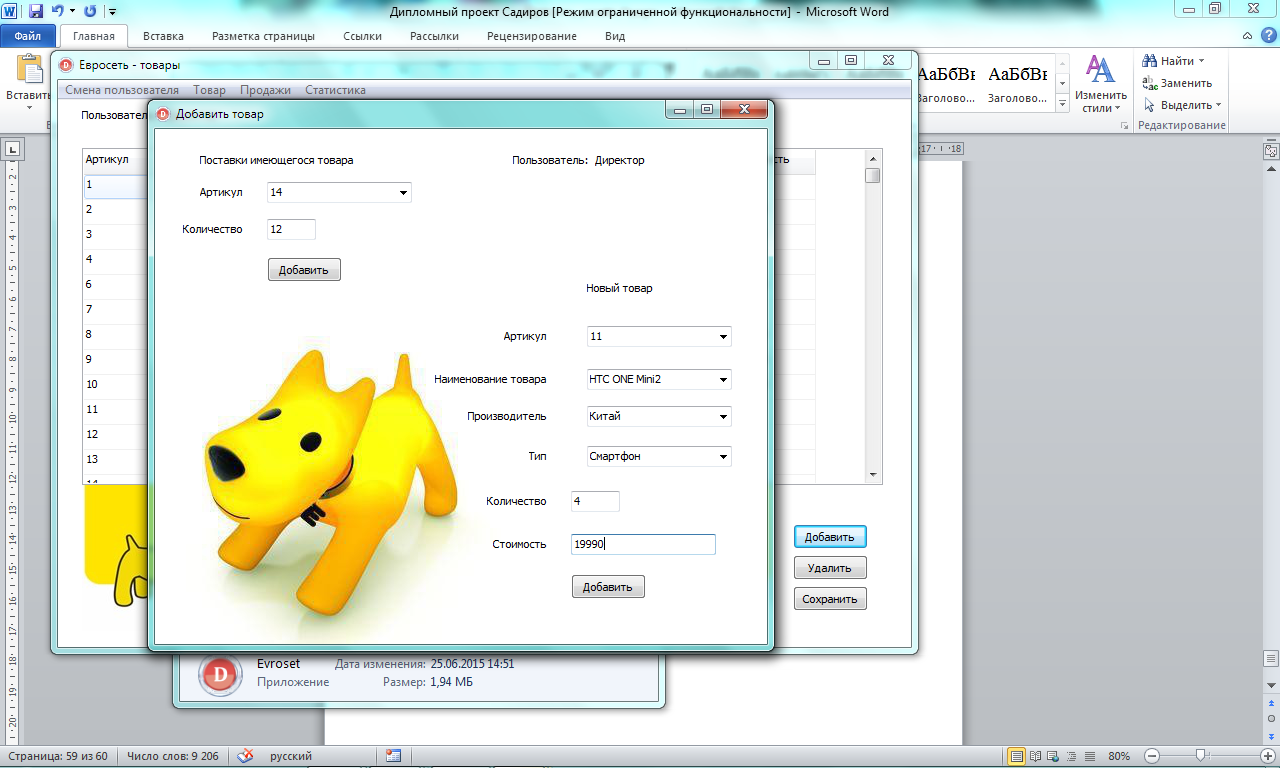This screenshot has height=768, width=1280.
Task: Open the Смена пользователя menu in Евросеть window
Action: pyautogui.click(x=122, y=90)
